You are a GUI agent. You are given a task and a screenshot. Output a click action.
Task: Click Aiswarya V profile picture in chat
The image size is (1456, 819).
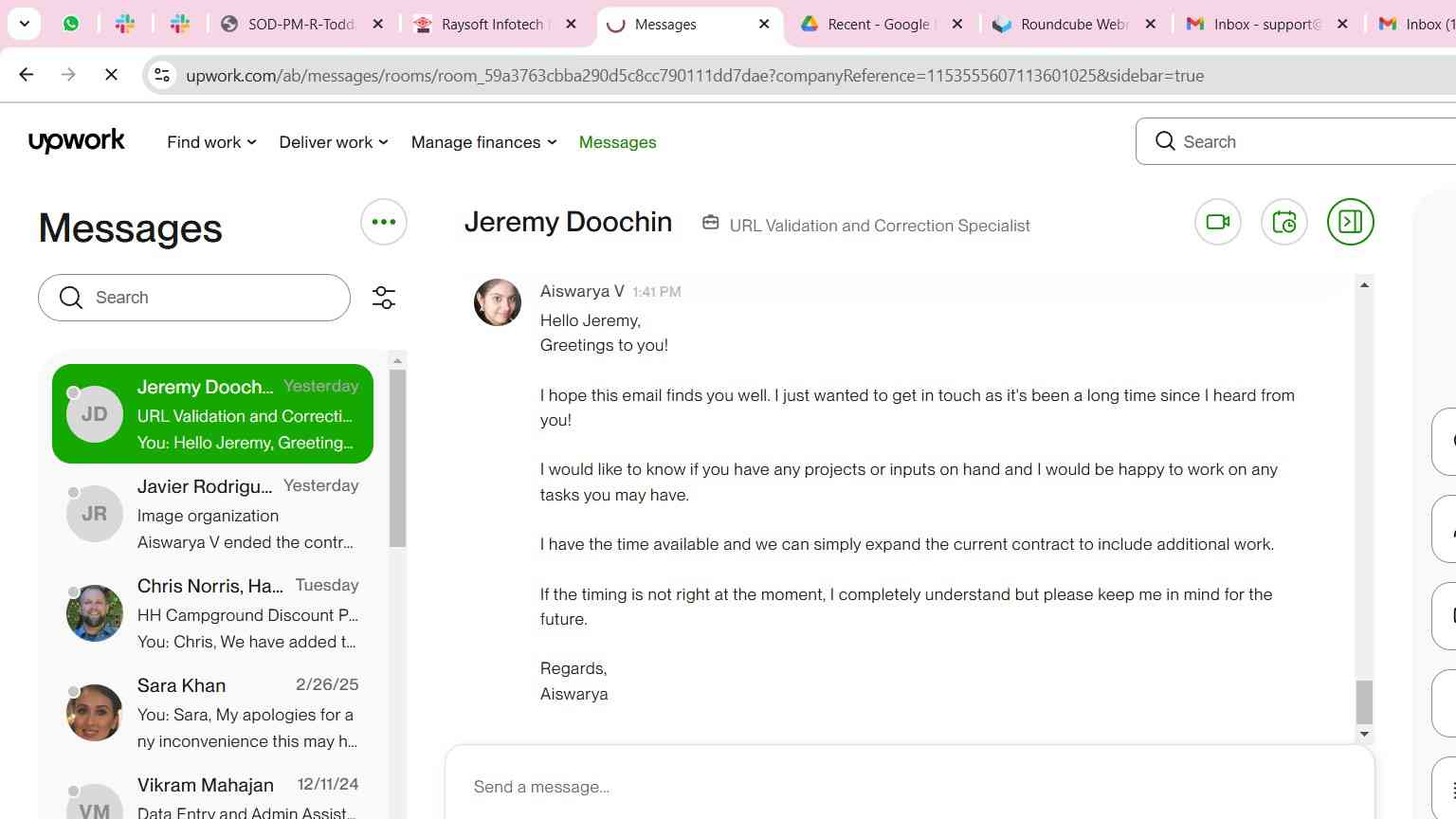click(x=498, y=302)
